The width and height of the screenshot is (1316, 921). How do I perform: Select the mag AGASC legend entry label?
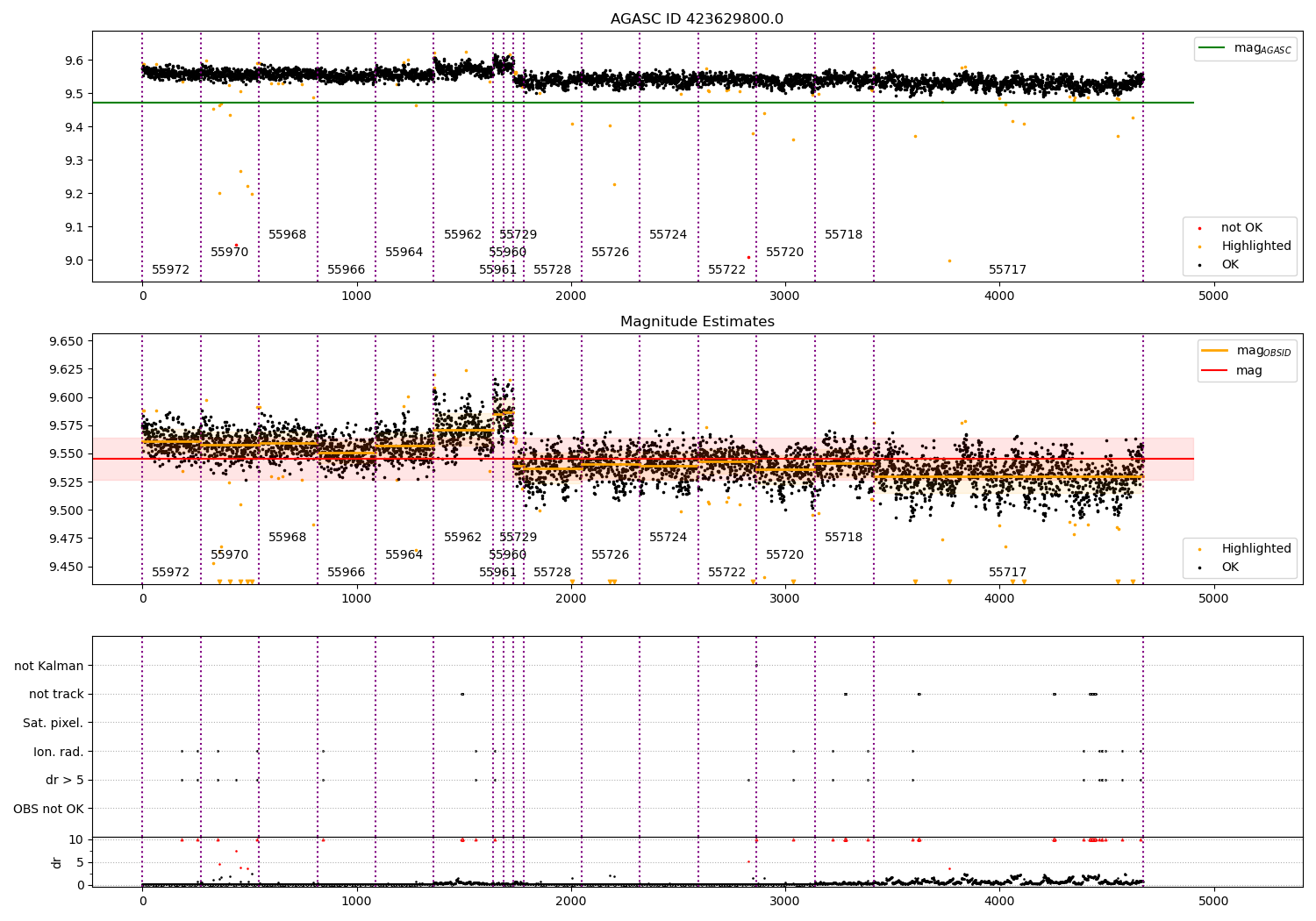point(1262,48)
